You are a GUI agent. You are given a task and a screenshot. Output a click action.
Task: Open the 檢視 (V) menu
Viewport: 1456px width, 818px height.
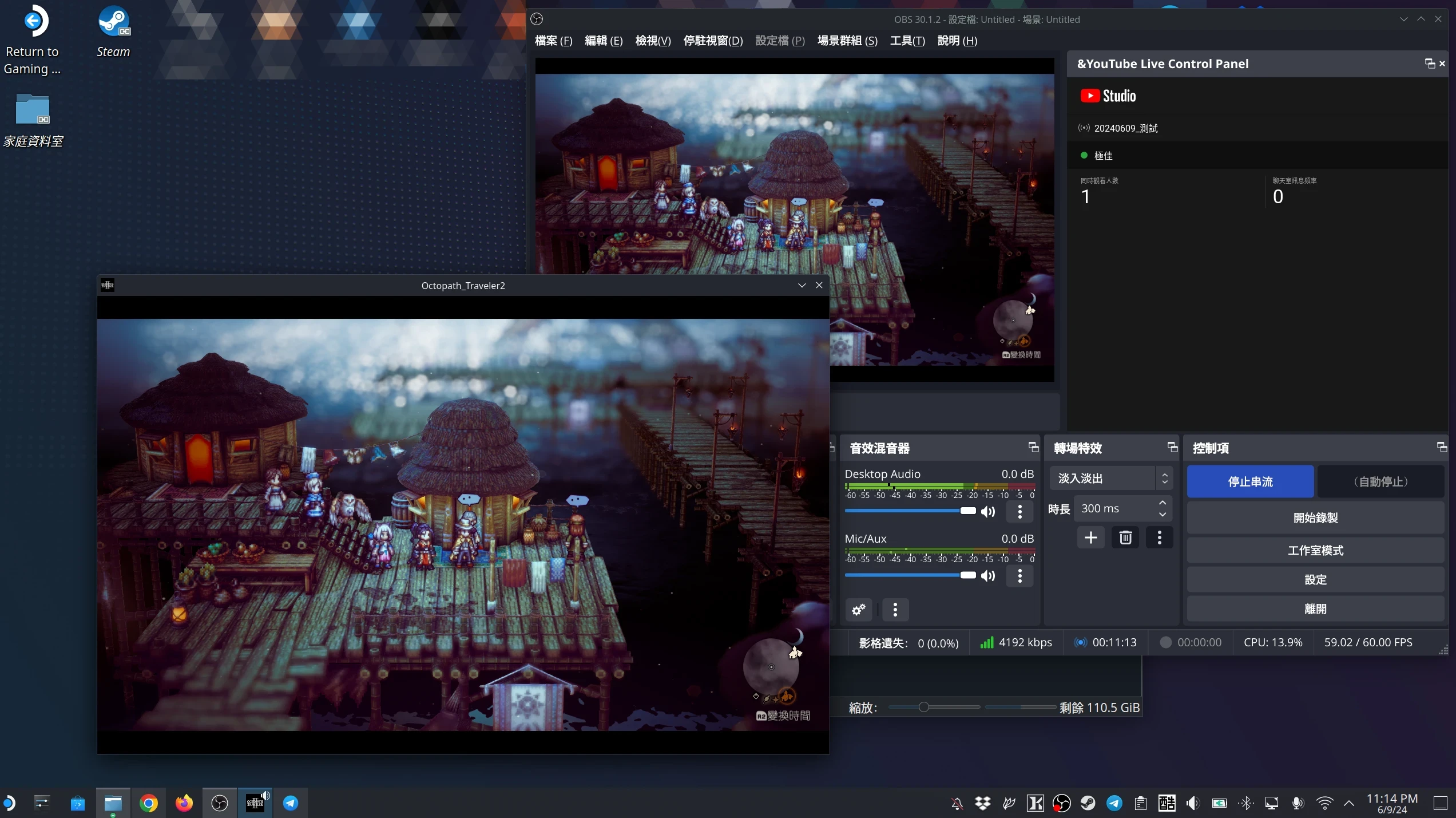coord(653,41)
